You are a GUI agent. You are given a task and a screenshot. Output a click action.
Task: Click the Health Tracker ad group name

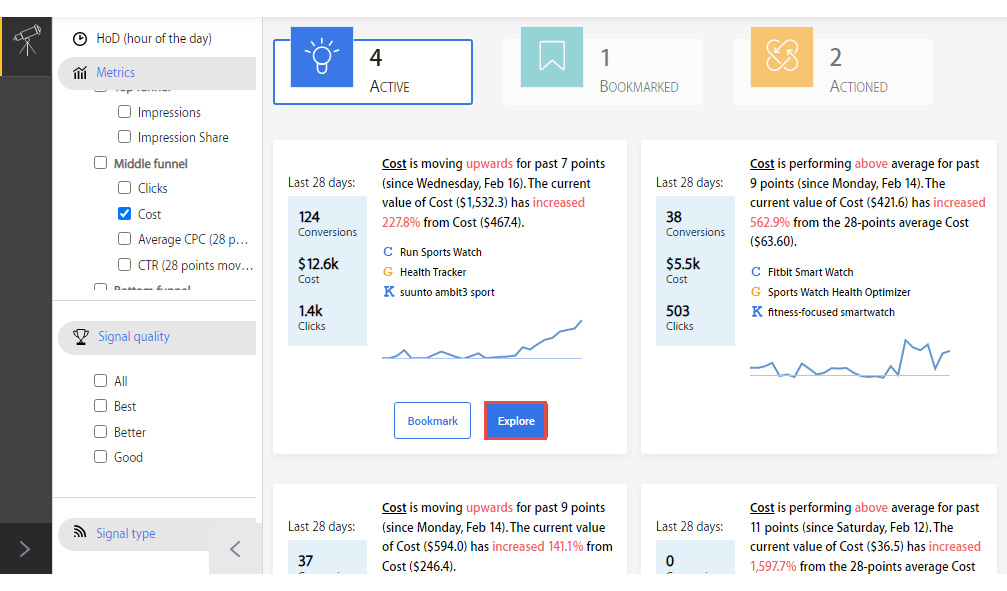point(433,272)
